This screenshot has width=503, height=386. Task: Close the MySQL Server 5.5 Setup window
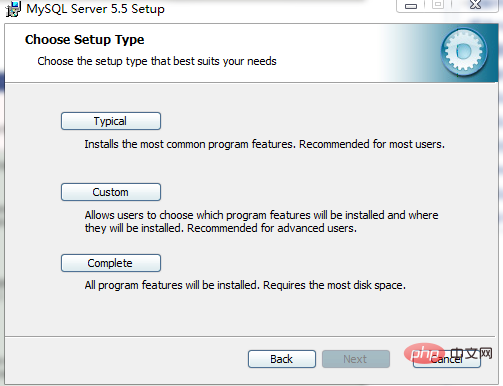pyautogui.click(x=475, y=5)
